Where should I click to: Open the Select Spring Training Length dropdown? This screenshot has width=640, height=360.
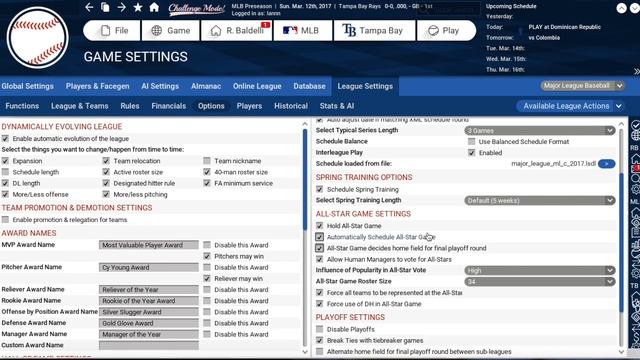[540, 200]
